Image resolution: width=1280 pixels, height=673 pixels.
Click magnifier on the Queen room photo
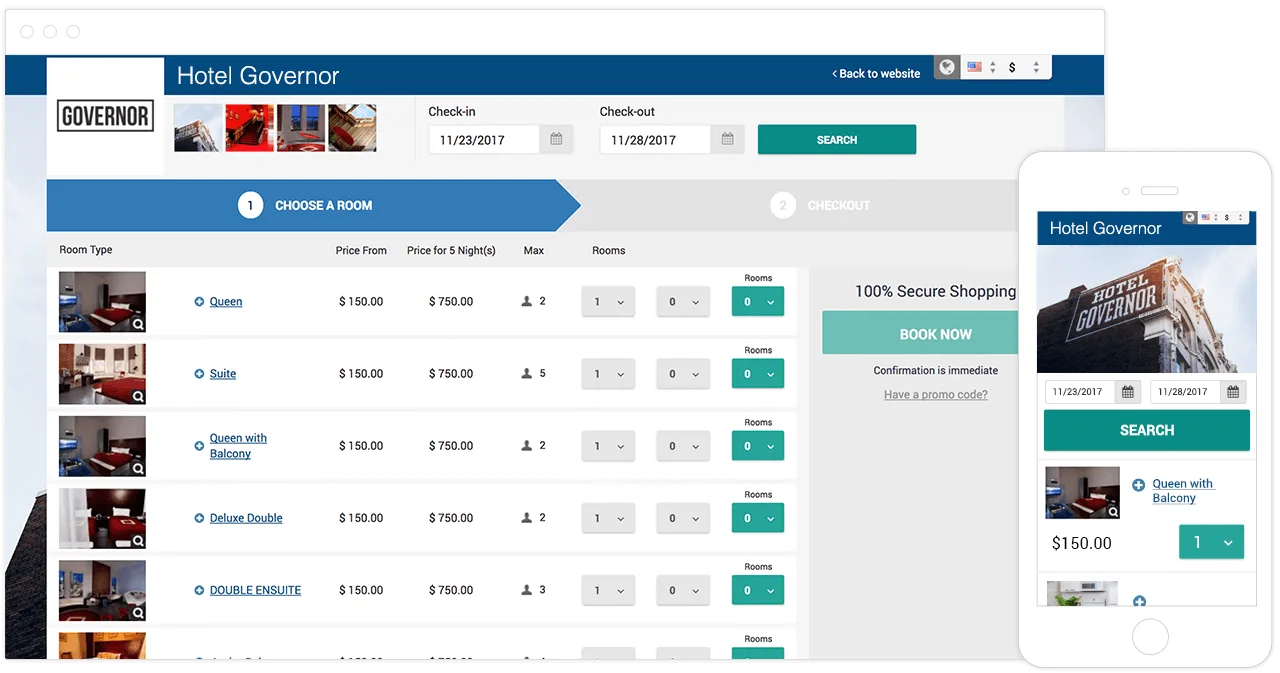138,324
